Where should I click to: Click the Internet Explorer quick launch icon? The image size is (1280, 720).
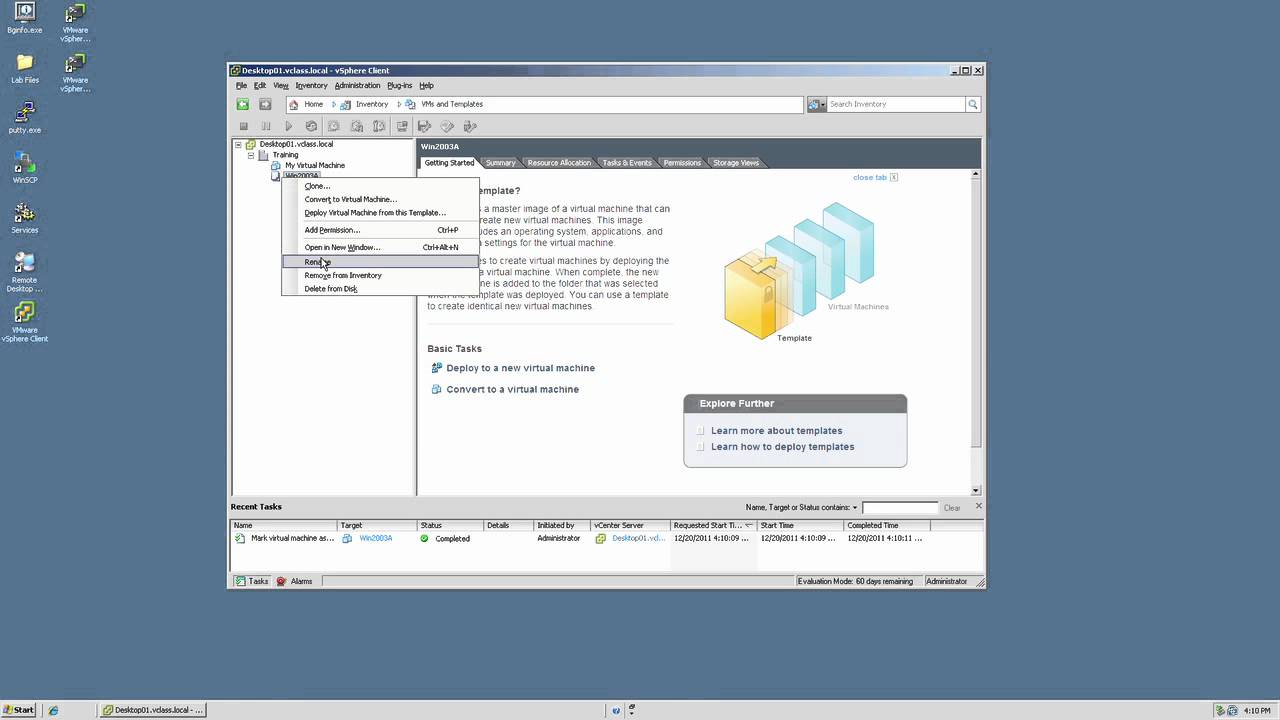[54, 710]
